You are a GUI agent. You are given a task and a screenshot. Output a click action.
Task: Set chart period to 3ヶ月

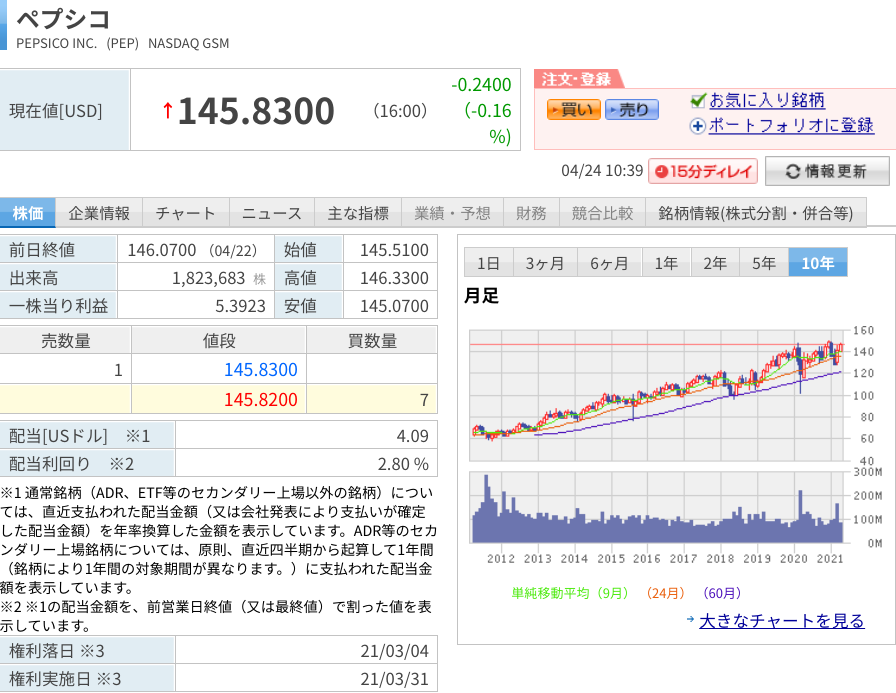coord(545,263)
